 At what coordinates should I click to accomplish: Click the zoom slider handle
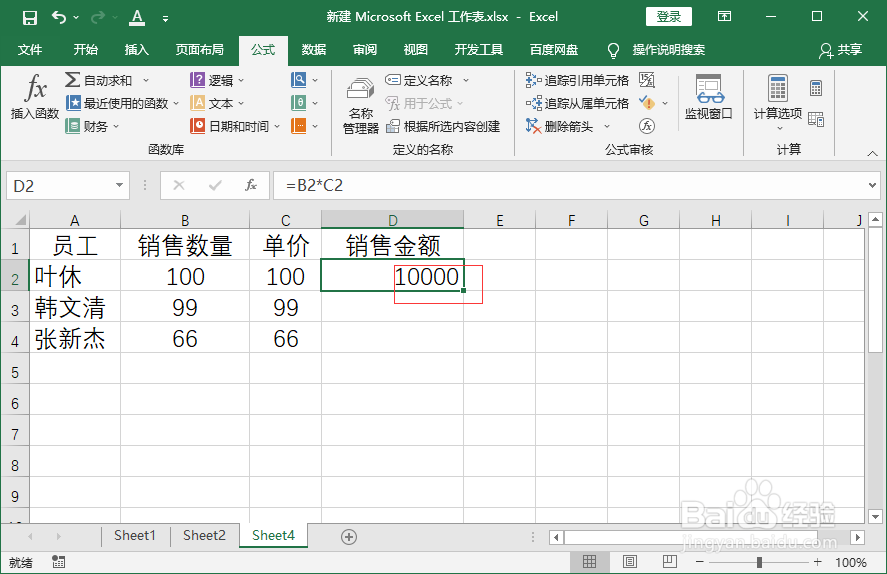[x=759, y=562]
